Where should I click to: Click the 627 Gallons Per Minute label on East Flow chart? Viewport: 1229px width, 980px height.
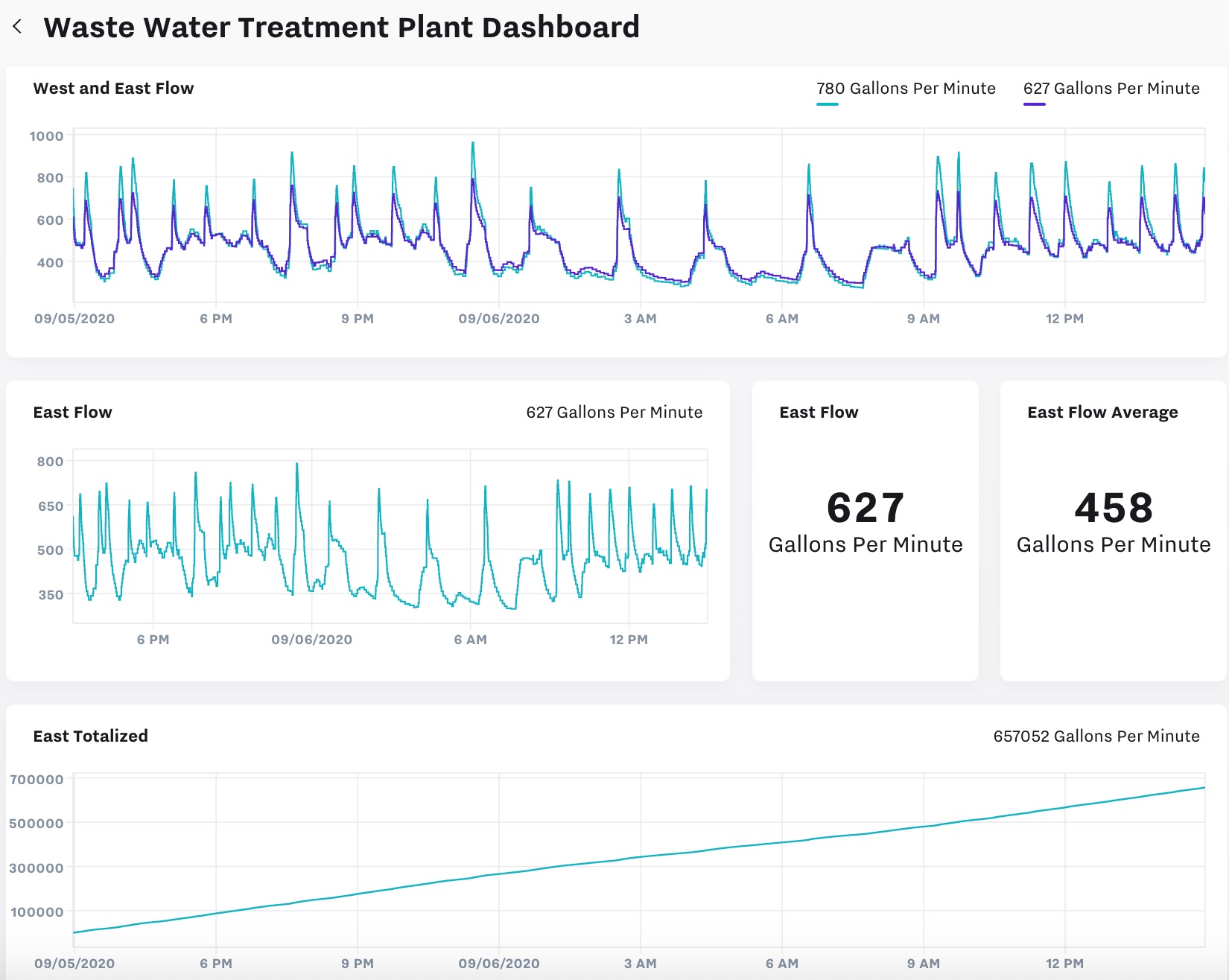614,412
